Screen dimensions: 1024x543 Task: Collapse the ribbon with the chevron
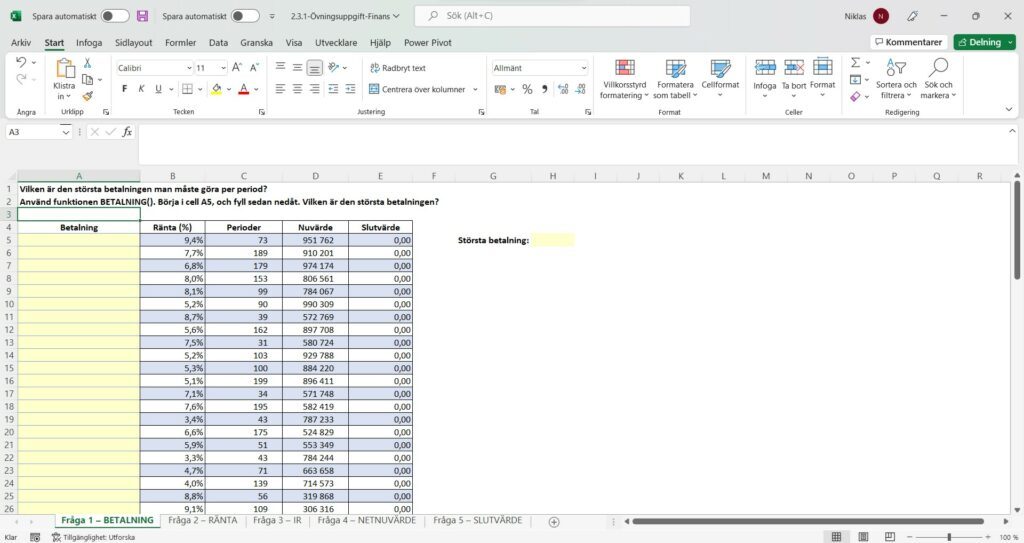(1009, 109)
